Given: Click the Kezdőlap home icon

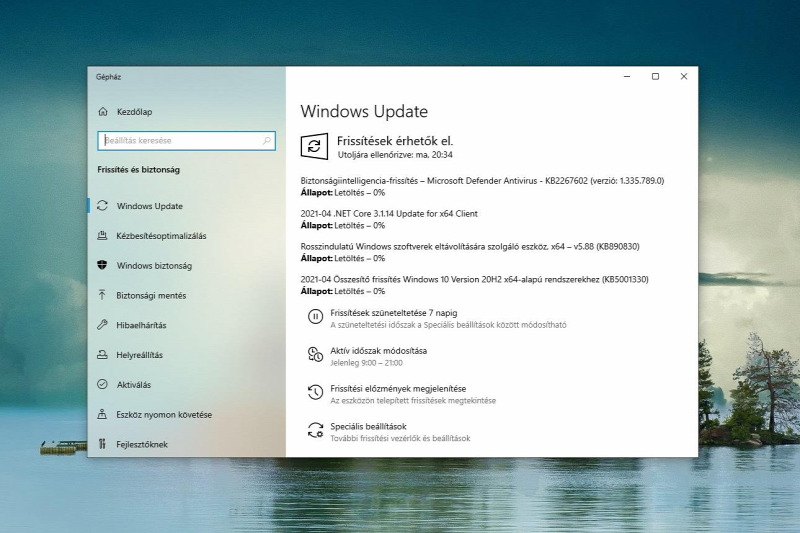Looking at the screenshot, I should coord(103,111).
